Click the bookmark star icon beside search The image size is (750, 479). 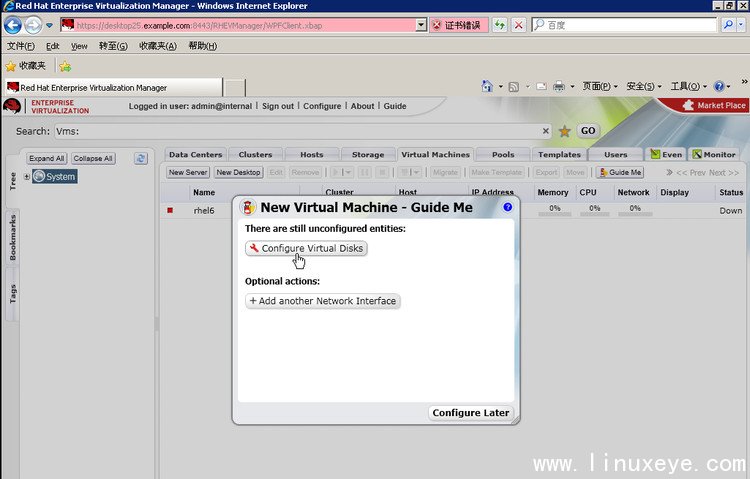(x=564, y=131)
